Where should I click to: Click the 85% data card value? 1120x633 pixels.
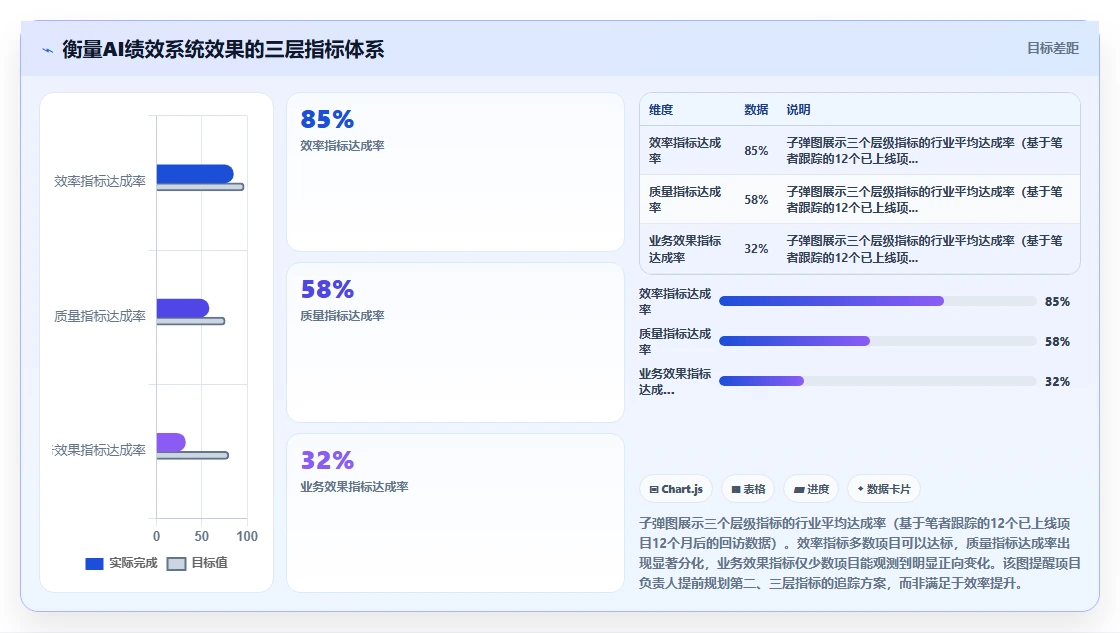(327, 119)
